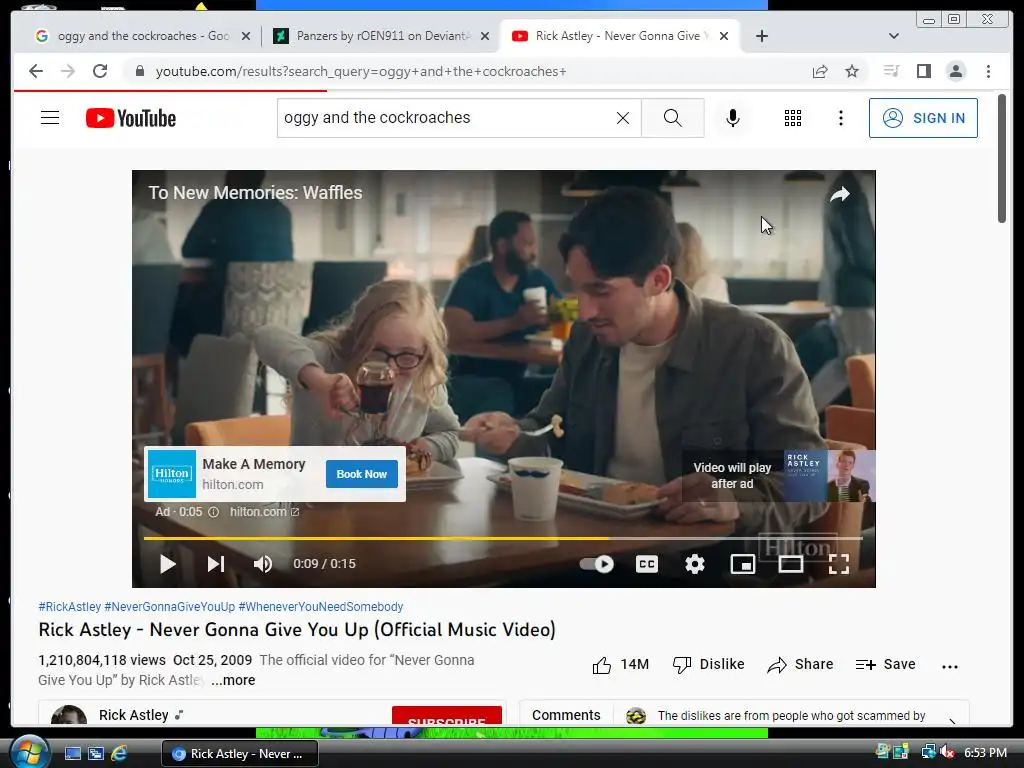Open the hilton.com ad link

click(x=264, y=512)
